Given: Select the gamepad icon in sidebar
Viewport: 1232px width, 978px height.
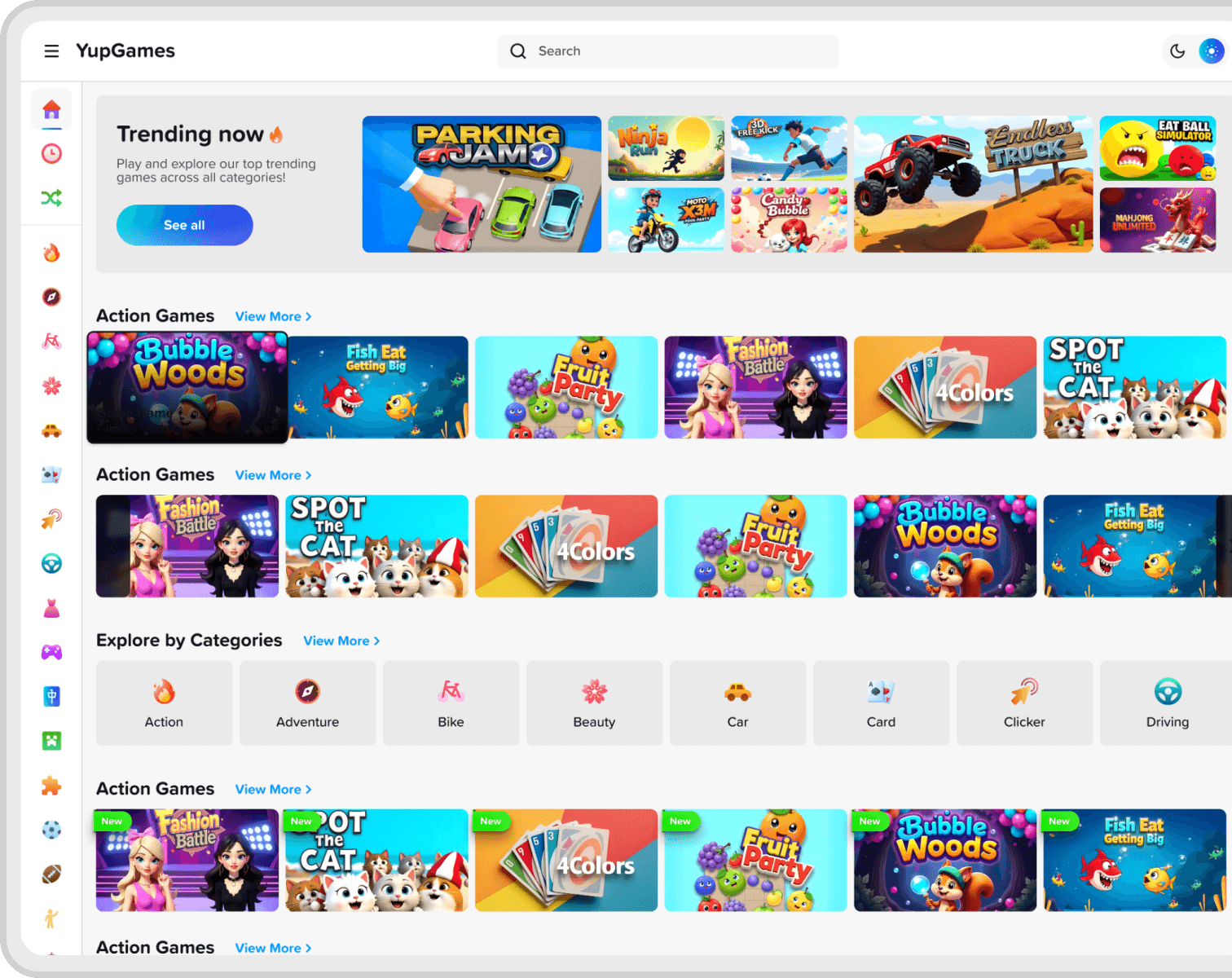Looking at the screenshot, I should tap(51, 652).
